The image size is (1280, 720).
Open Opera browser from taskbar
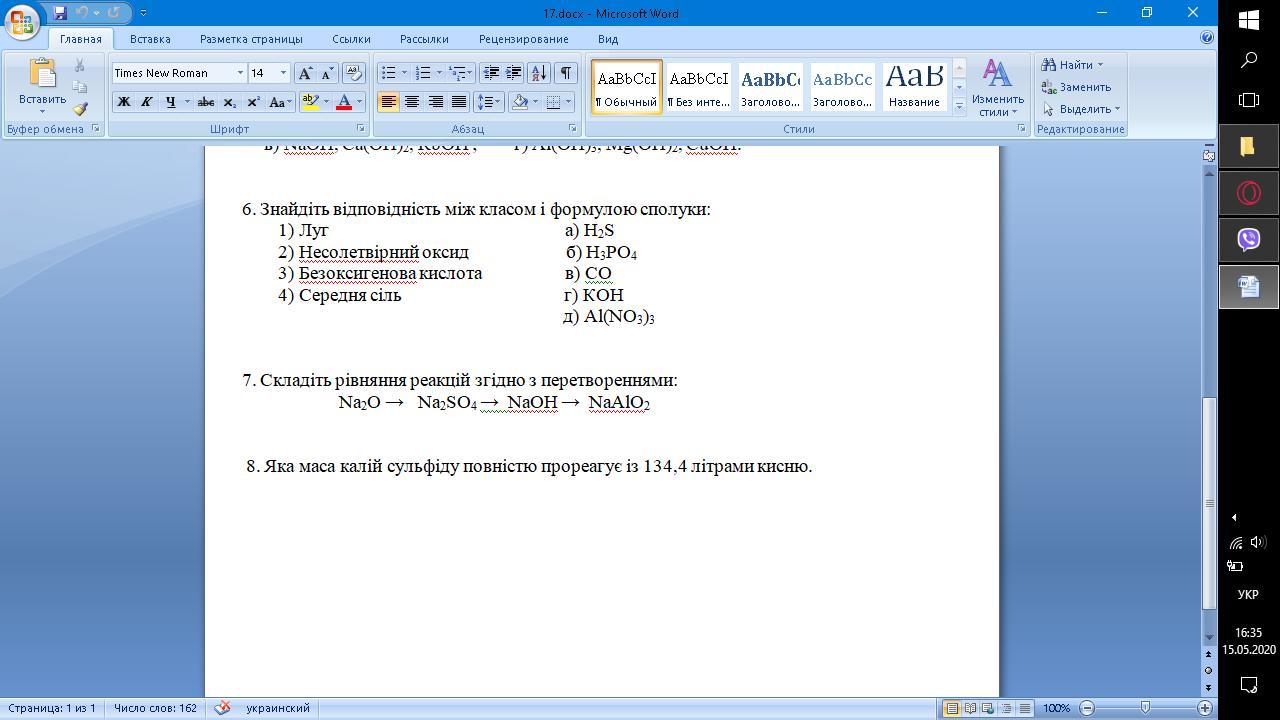(x=1249, y=192)
